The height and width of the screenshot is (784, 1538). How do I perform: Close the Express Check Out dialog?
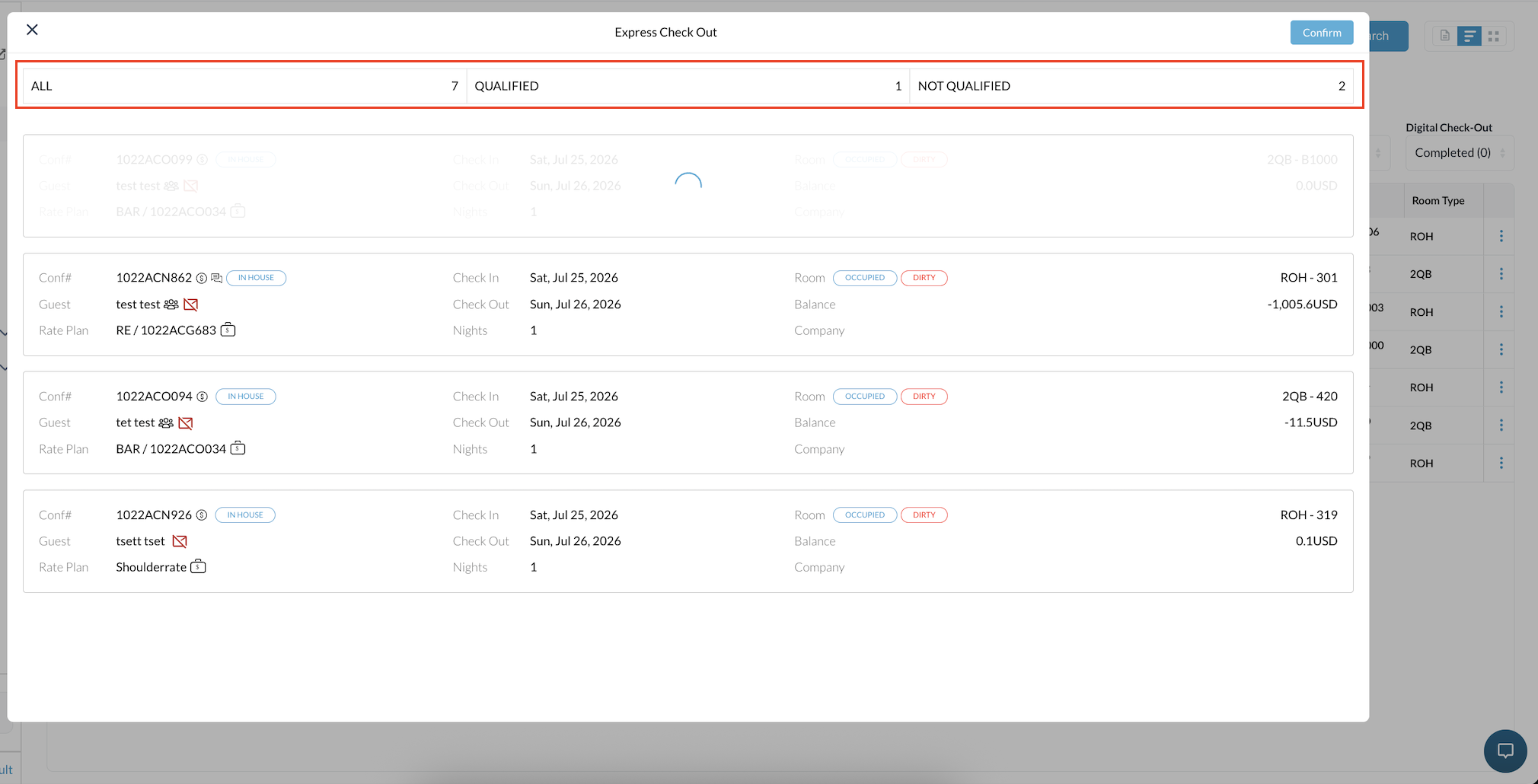pyautogui.click(x=32, y=30)
